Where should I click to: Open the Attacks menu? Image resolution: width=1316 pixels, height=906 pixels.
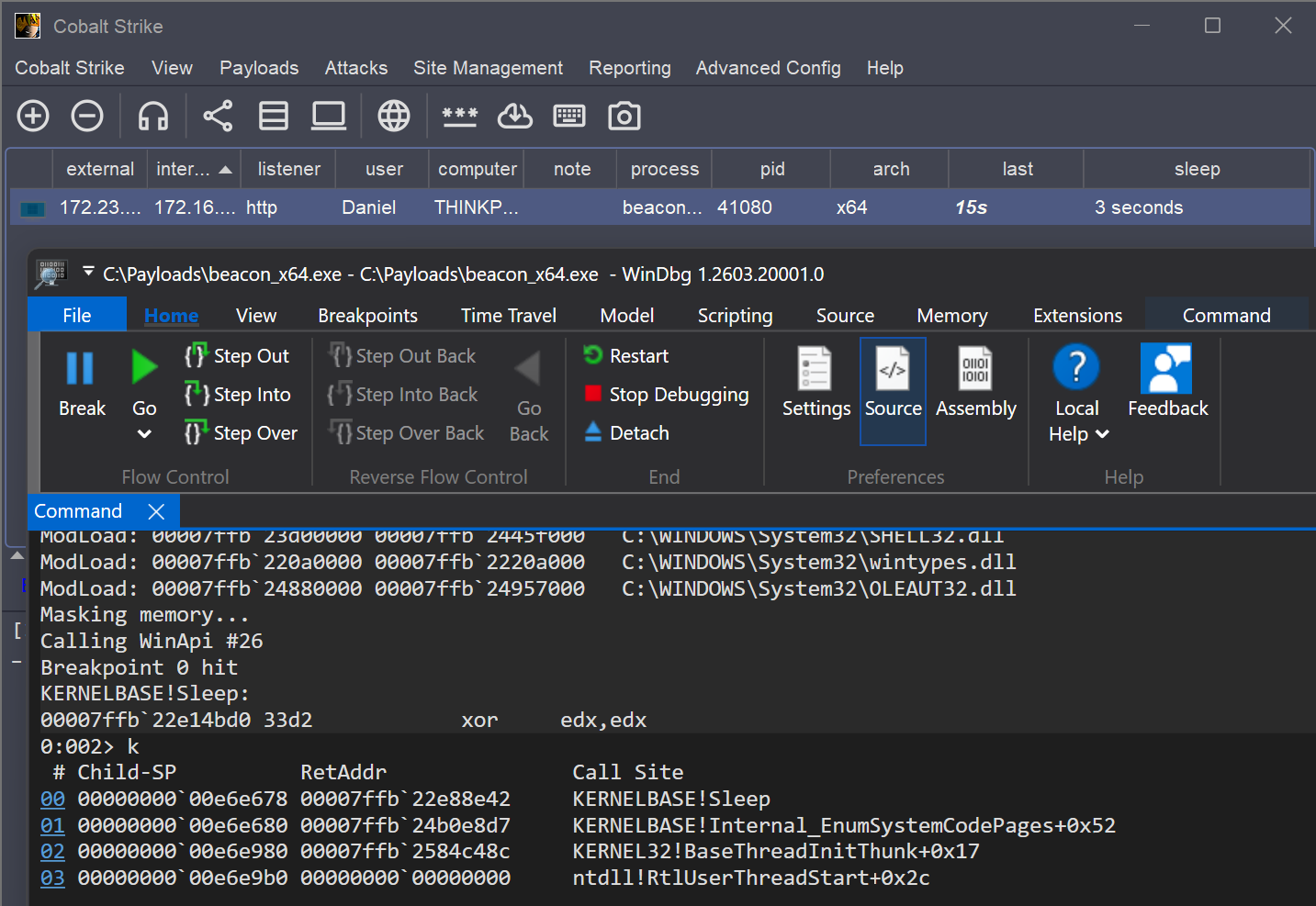click(x=355, y=68)
